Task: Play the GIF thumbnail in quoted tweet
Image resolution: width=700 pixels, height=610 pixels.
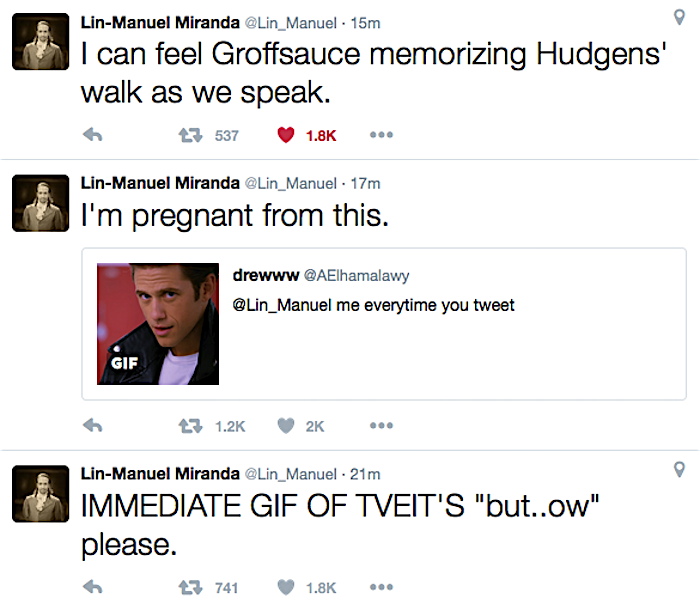Action: [x=157, y=324]
